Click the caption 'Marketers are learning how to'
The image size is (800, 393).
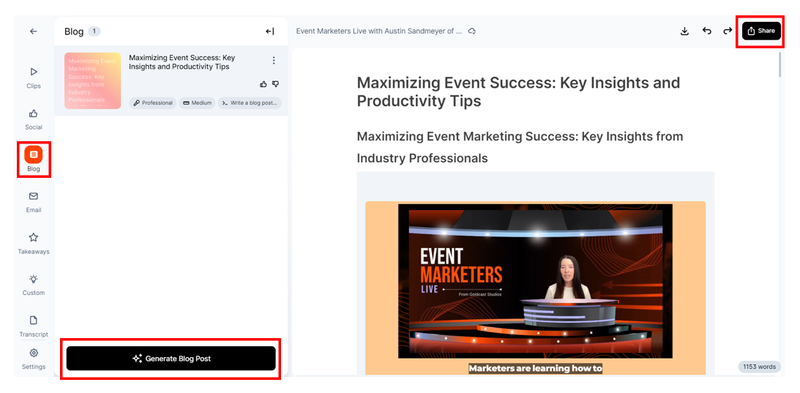(535, 368)
